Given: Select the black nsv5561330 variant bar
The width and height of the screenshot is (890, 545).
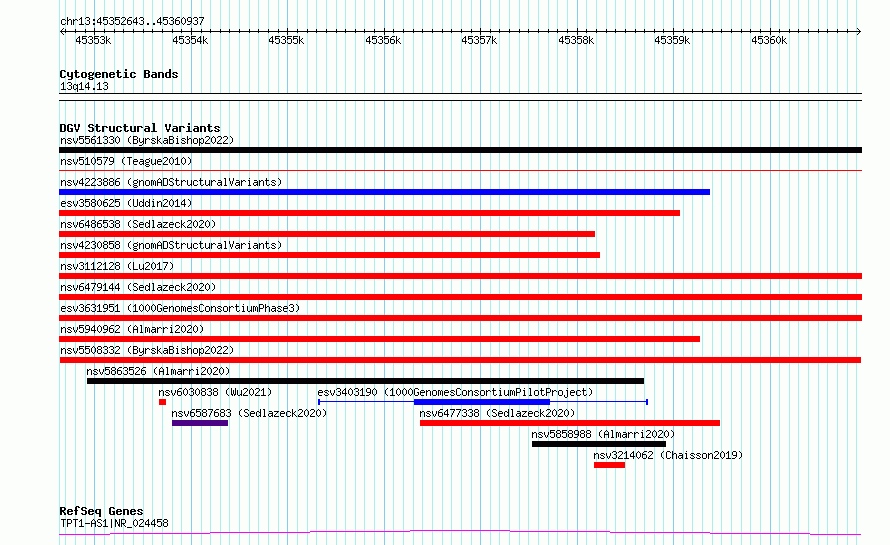Looking at the screenshot, I should pyautogui.click(x=460, y=150).
